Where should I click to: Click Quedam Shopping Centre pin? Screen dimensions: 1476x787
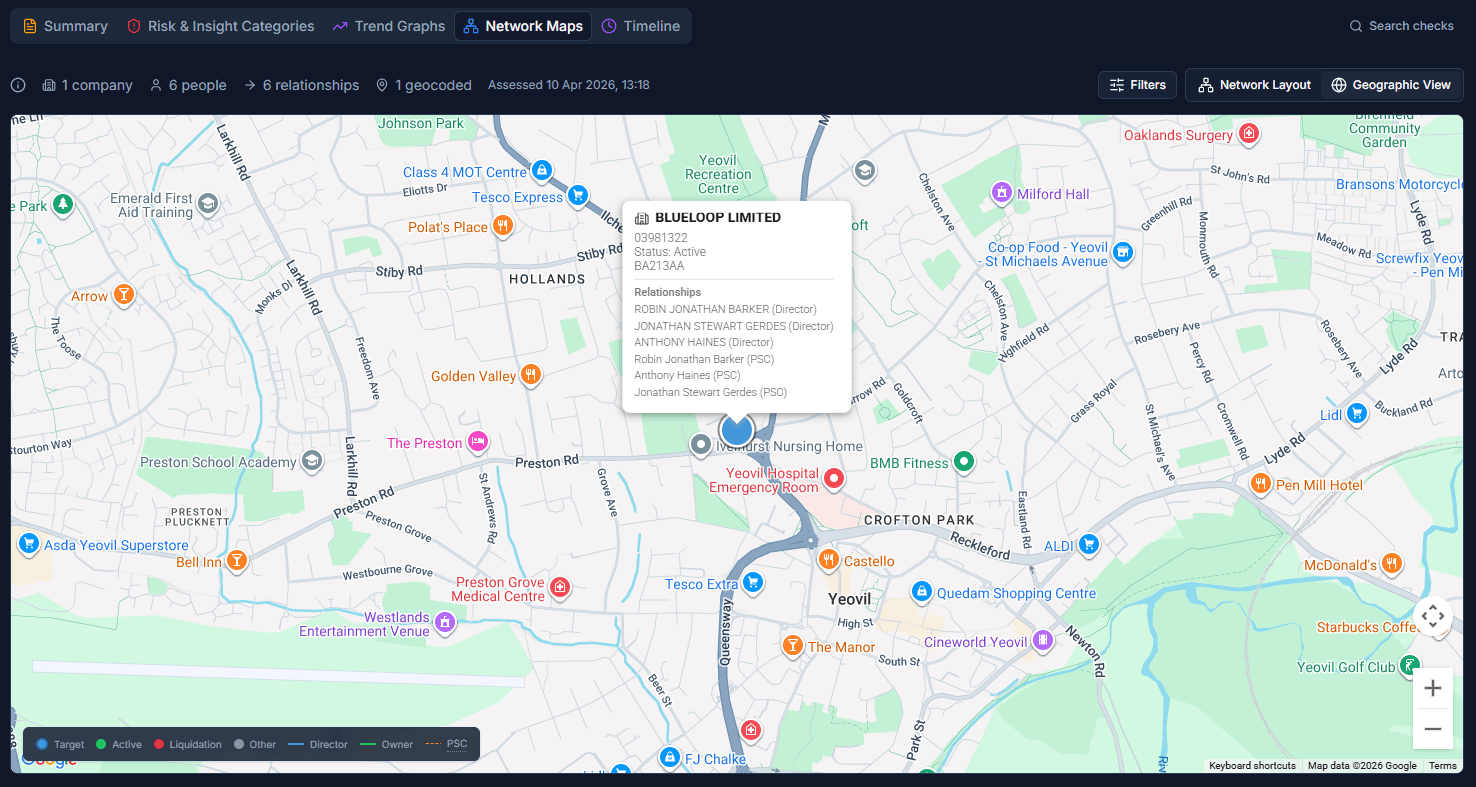click(921, 592)
